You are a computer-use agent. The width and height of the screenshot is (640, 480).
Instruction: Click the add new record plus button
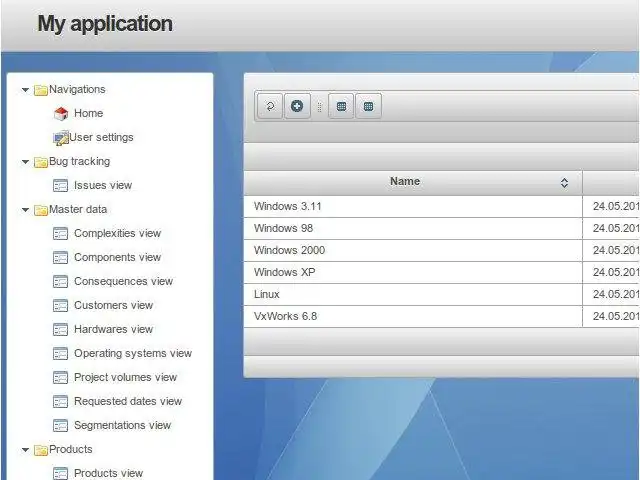pyautogui.click(x=297, y=106)
